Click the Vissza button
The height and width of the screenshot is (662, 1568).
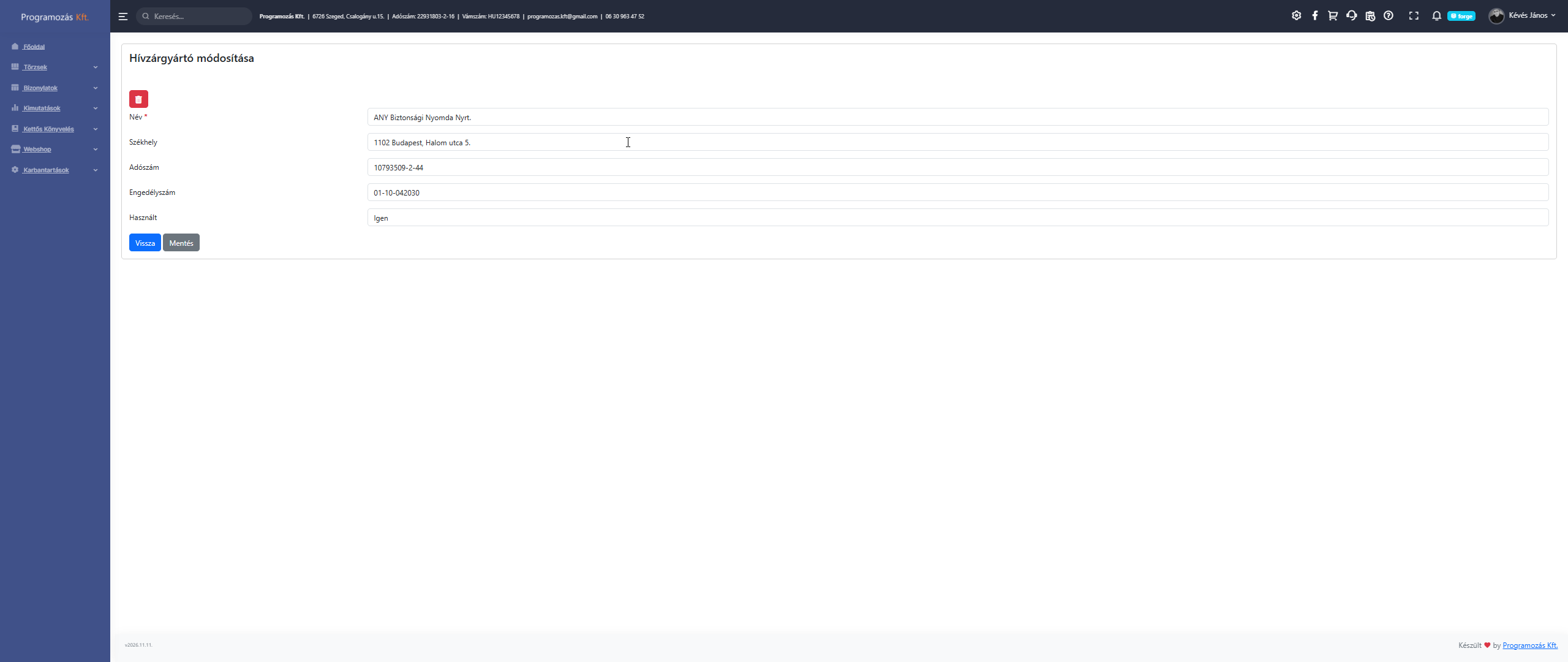(145, 243)
